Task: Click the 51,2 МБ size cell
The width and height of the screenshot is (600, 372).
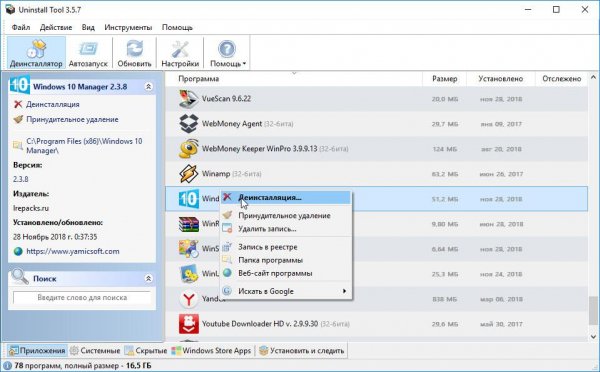Action: [x=445, y=199]
